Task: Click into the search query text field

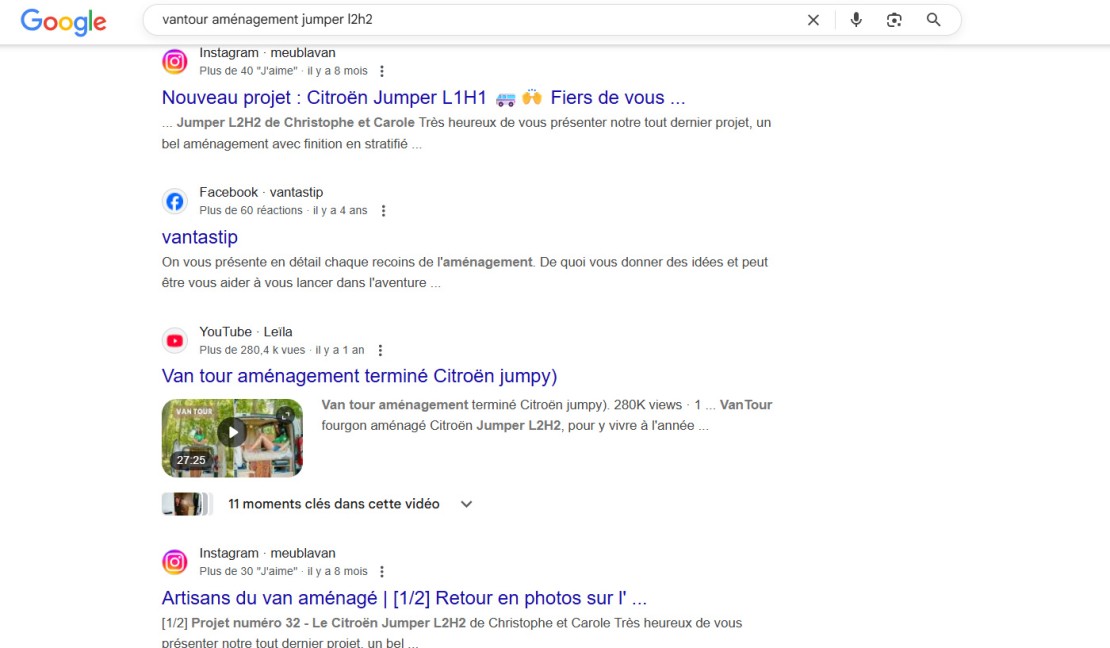Action: click(x=474, y=20)
